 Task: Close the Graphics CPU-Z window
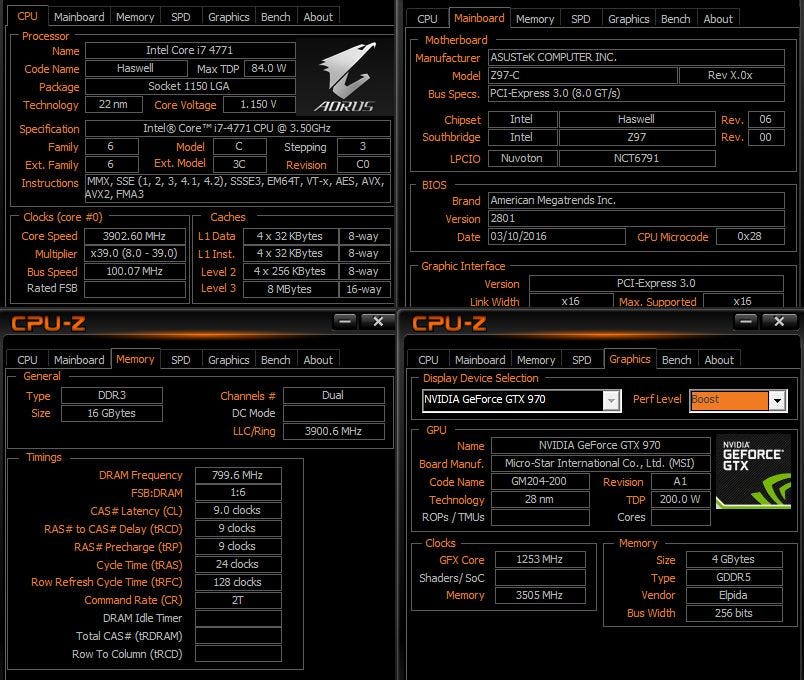coord(779,322)
